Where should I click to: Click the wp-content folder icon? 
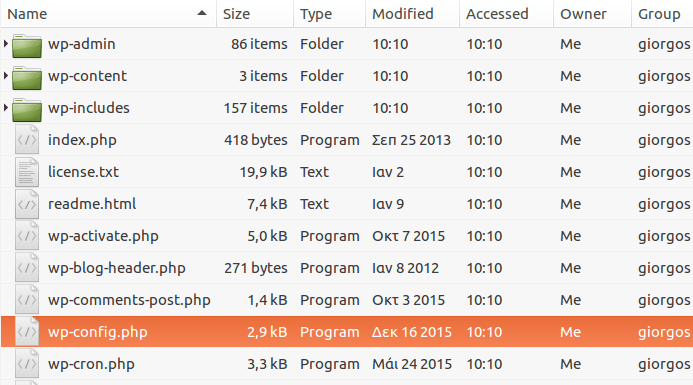coord(27,77)
